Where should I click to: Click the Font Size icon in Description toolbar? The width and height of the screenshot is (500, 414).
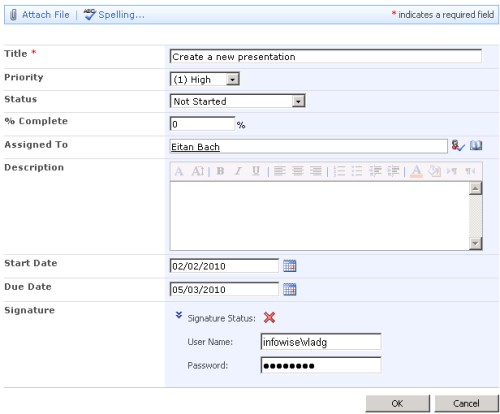(x=198, y=171)
